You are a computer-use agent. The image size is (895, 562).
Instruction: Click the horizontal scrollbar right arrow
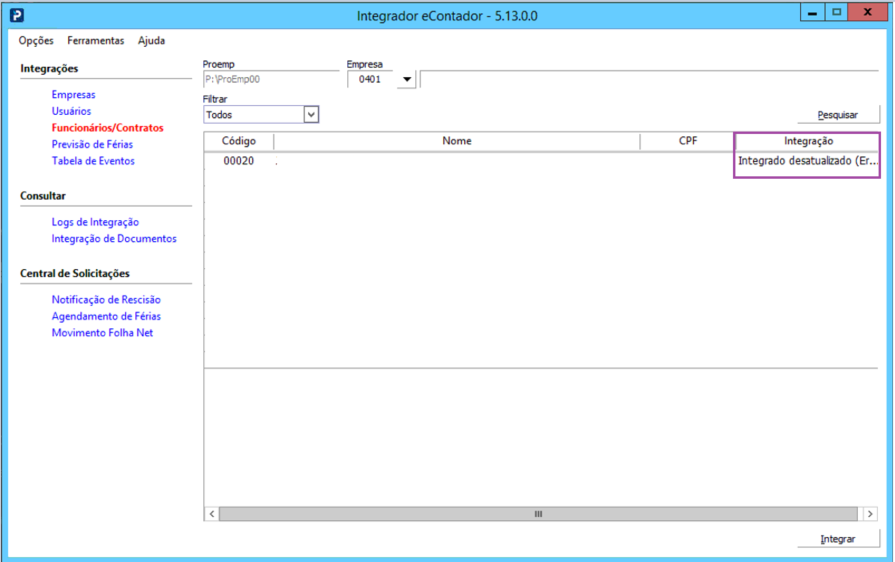coord(870,514)
